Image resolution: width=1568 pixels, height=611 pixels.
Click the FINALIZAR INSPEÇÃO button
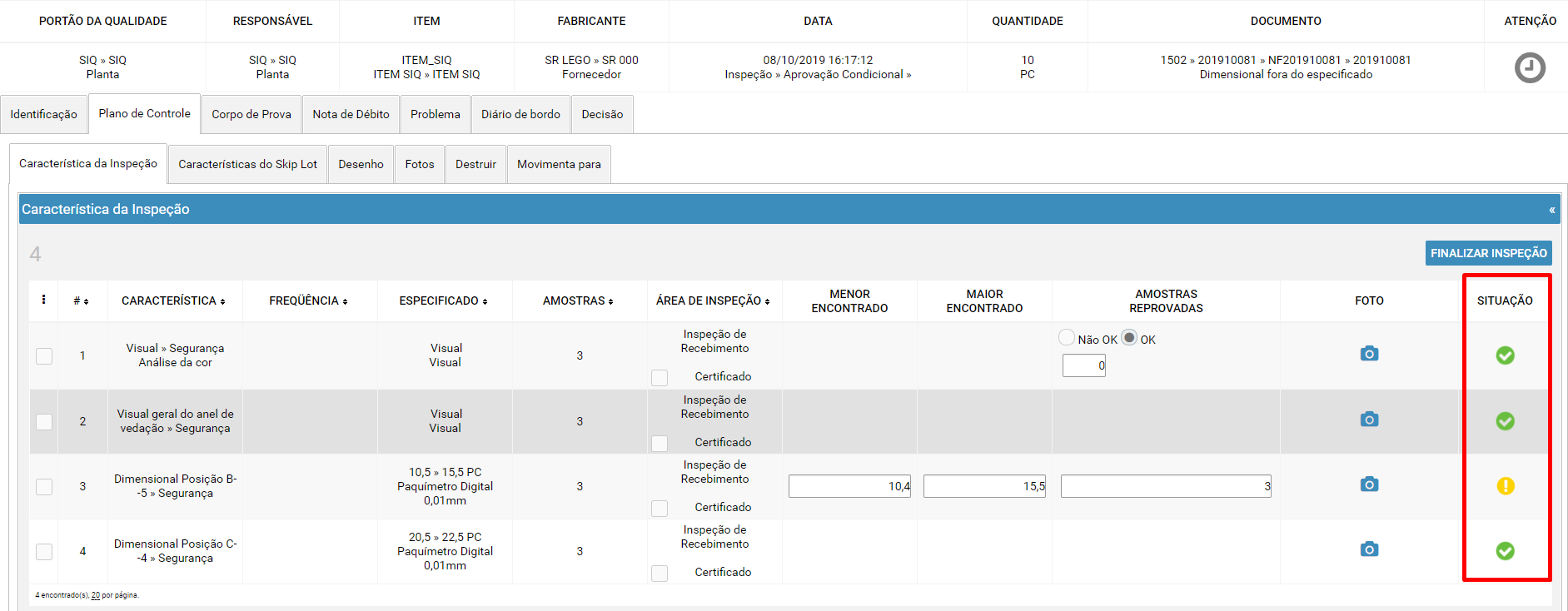[x=1489, y=253]
